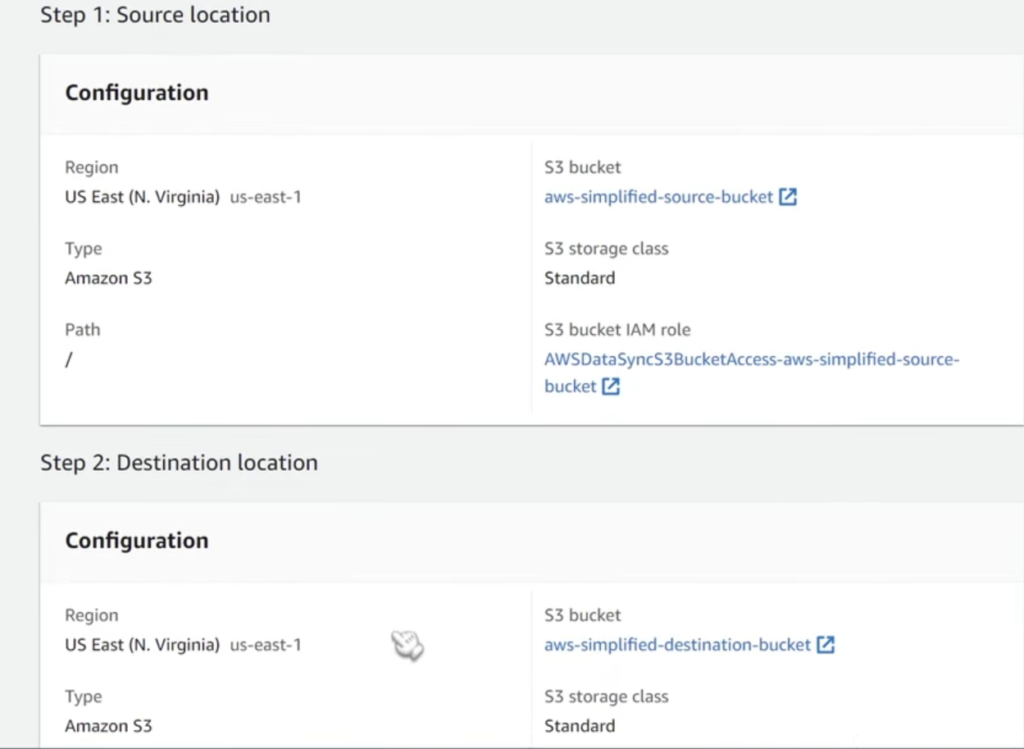
Task: Click the us-east-1 code in destination configuration
Action: pos(265,645)
